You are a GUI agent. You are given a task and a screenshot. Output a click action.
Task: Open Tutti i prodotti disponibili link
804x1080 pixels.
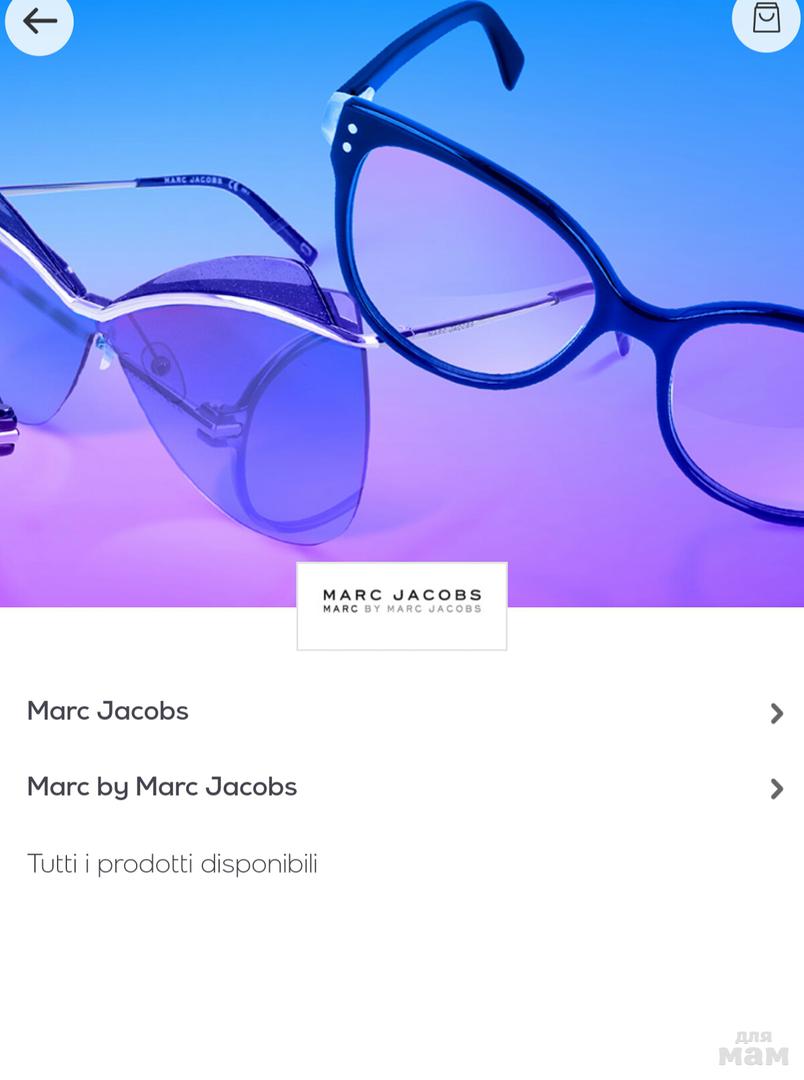tap(172, 864)
